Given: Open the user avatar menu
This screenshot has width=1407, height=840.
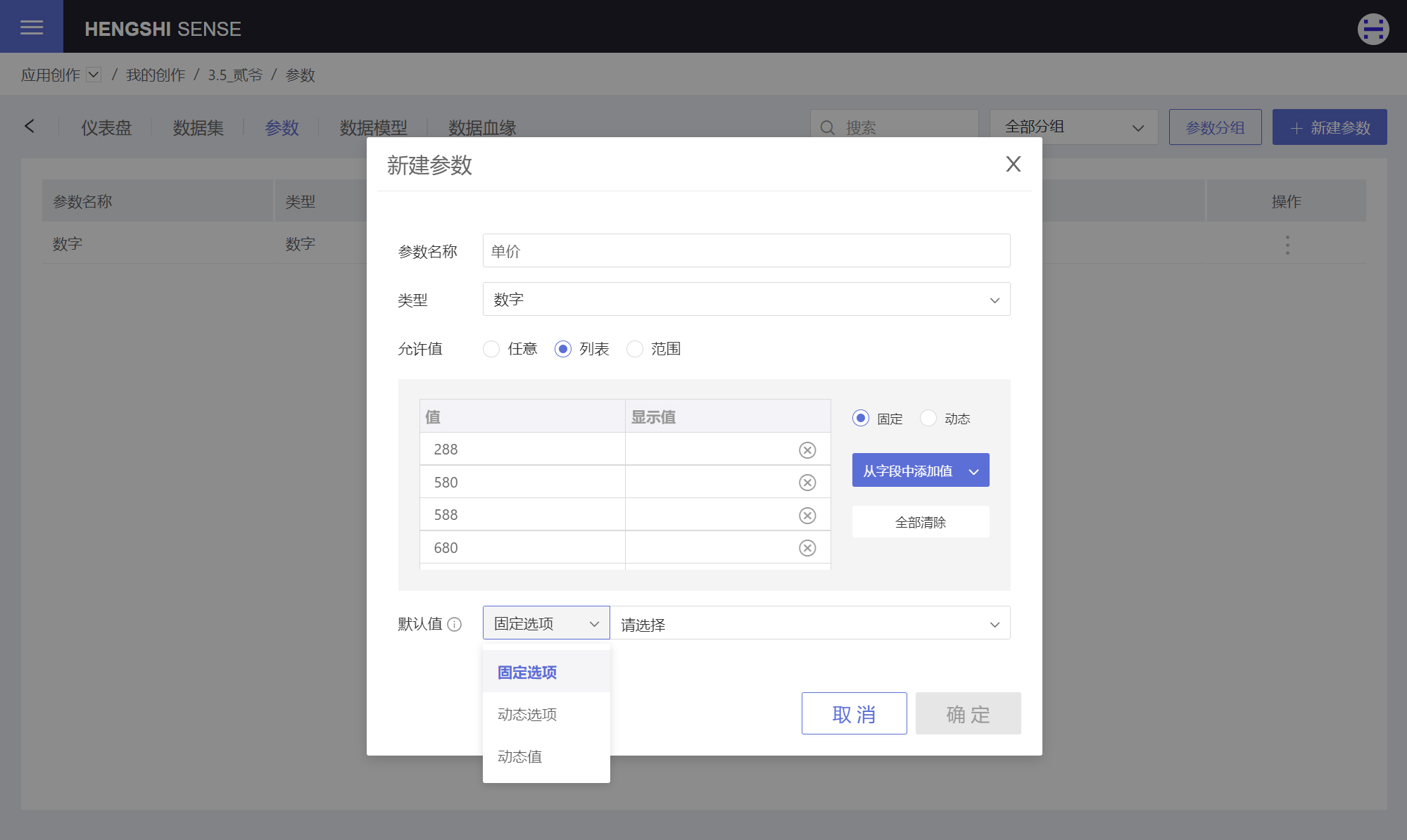Looking at the screenshot, I should pos(1373,29).
